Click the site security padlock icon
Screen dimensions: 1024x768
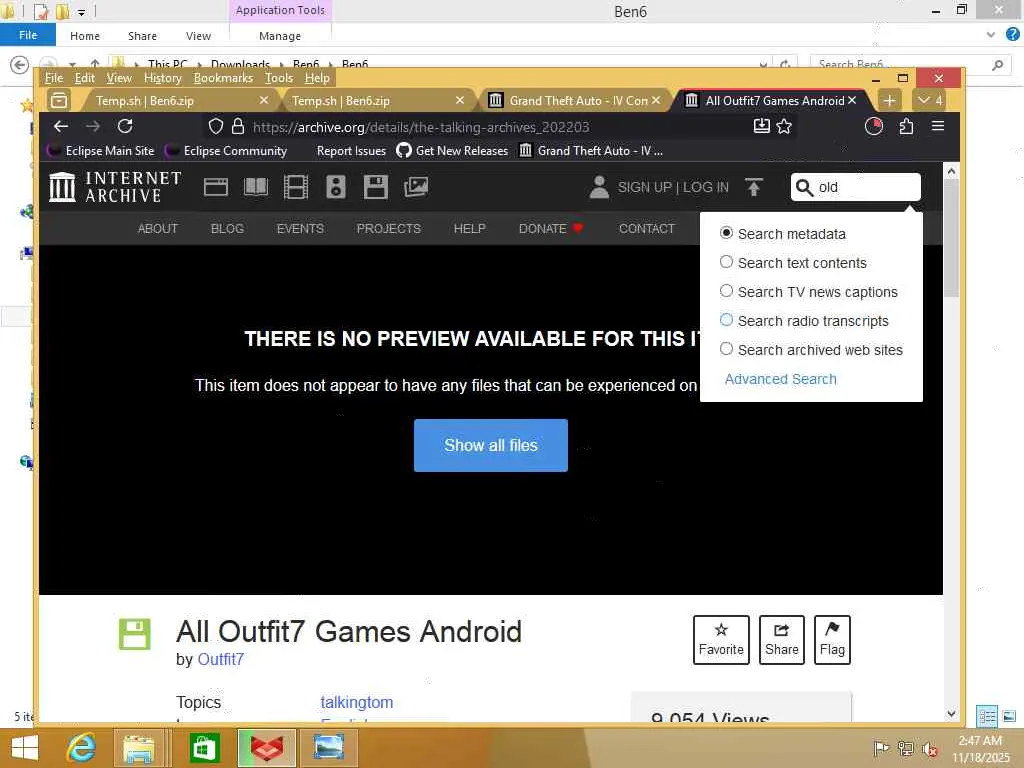[238, 127]
